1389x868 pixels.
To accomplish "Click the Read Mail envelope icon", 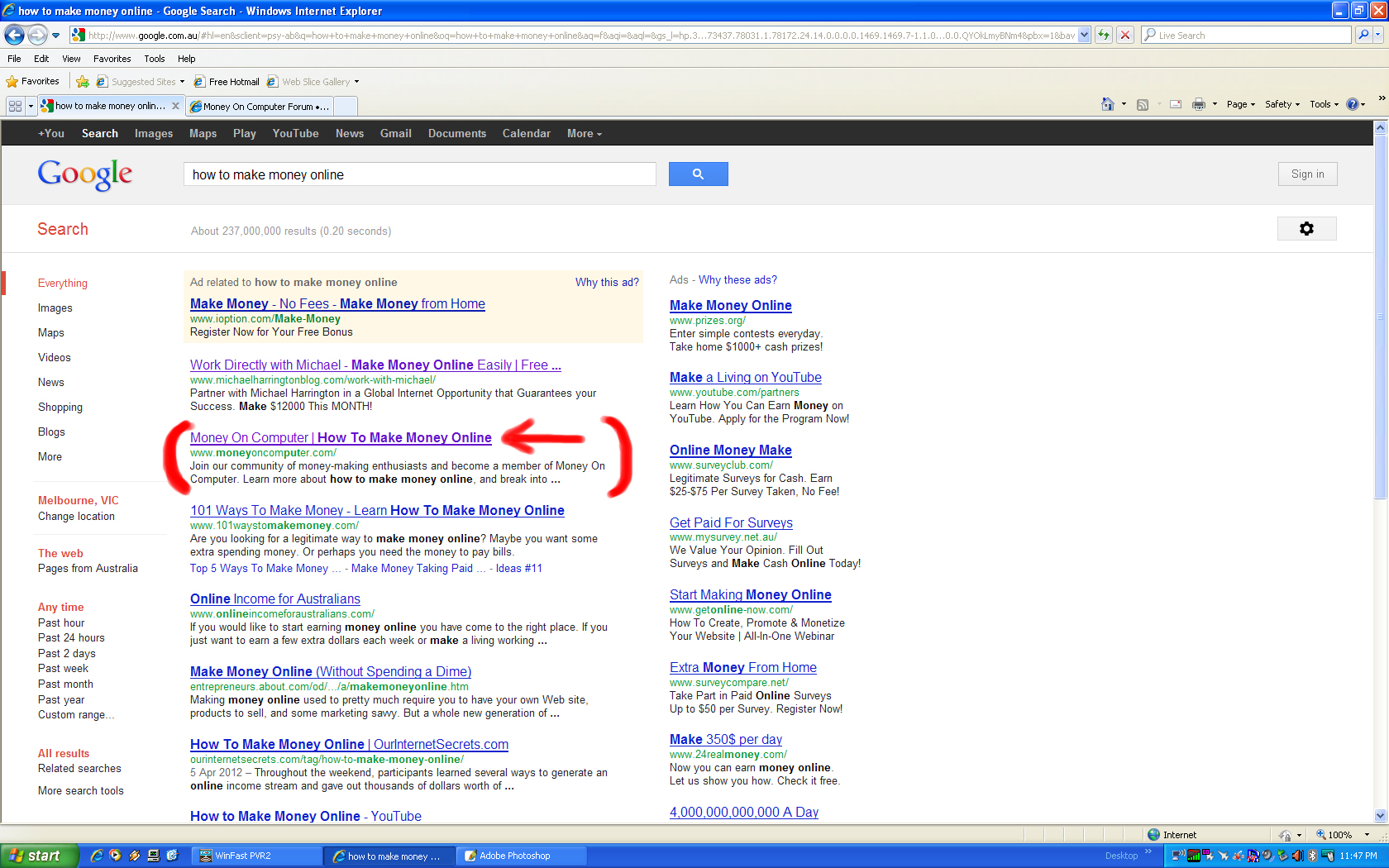I will click(1175, 104).
